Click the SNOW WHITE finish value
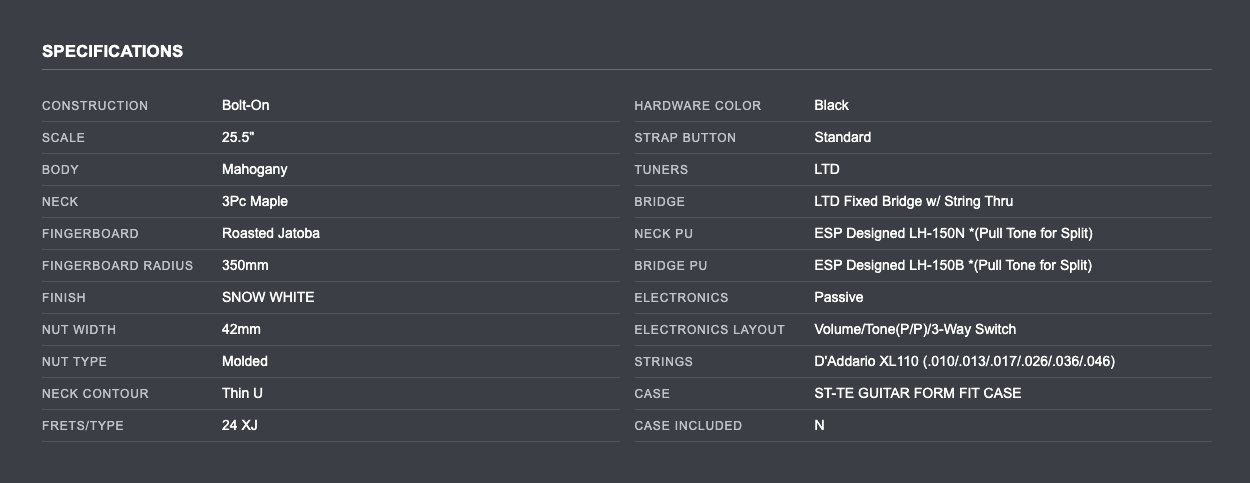1250x483 pixels. [268, 297]
